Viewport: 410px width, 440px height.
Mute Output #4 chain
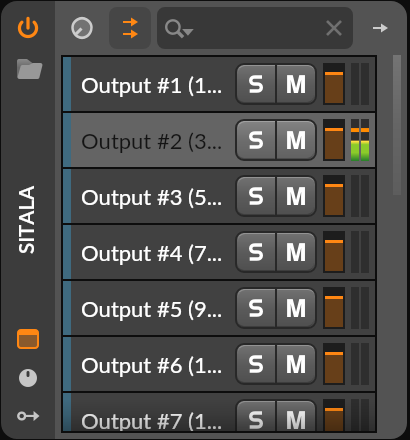point(296,252)
